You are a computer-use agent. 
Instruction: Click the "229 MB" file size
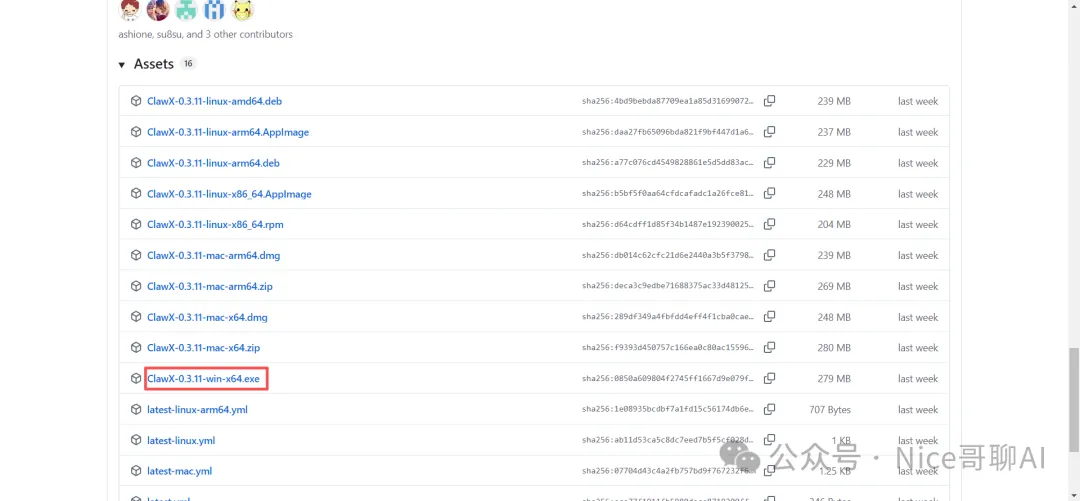pyautogui.click(x=833, y=163)
